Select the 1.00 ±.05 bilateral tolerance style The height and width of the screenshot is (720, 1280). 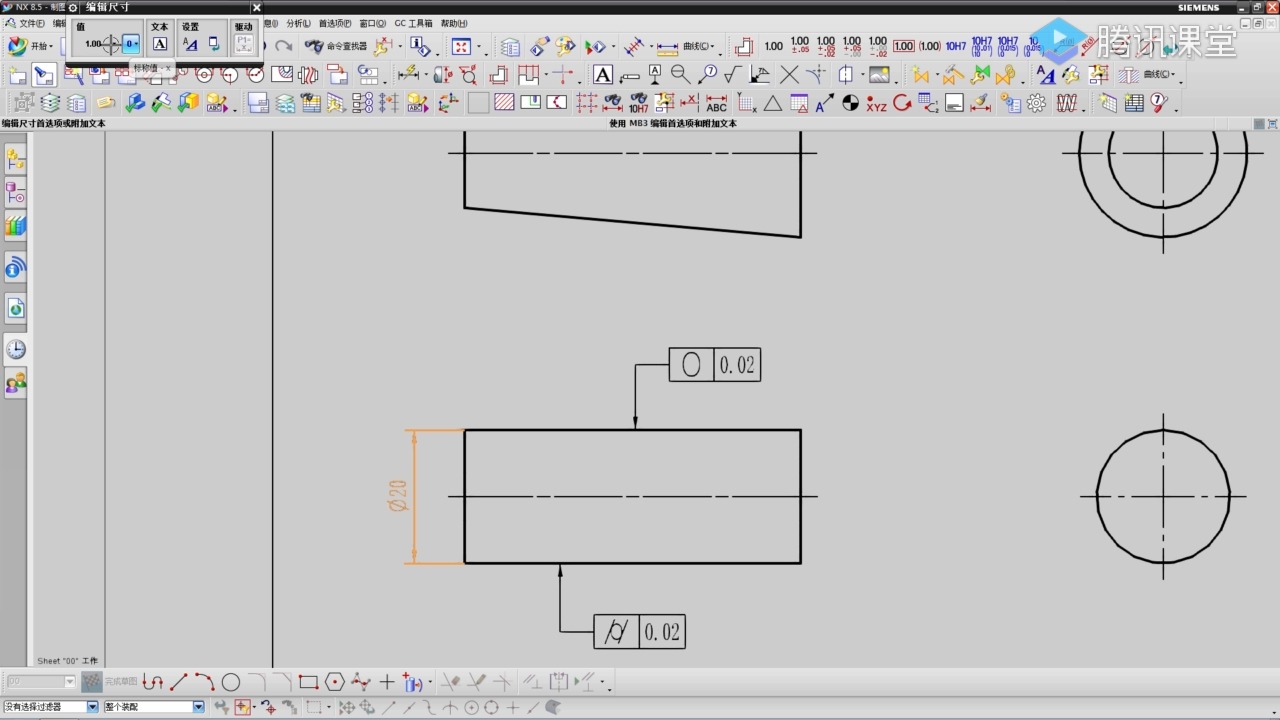point(800,46)
